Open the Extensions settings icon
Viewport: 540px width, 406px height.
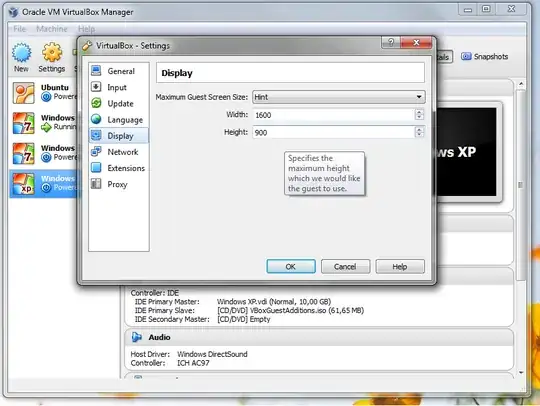[96, 168]
